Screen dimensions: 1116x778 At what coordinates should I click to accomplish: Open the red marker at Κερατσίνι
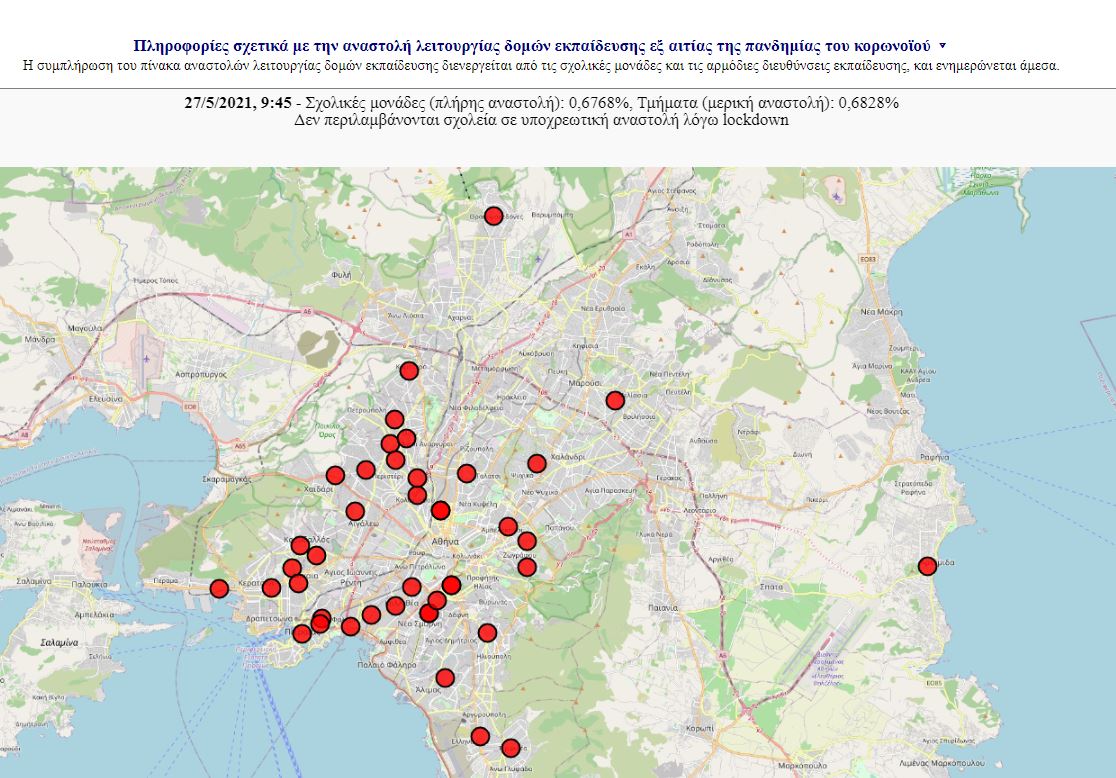(271, 587)
